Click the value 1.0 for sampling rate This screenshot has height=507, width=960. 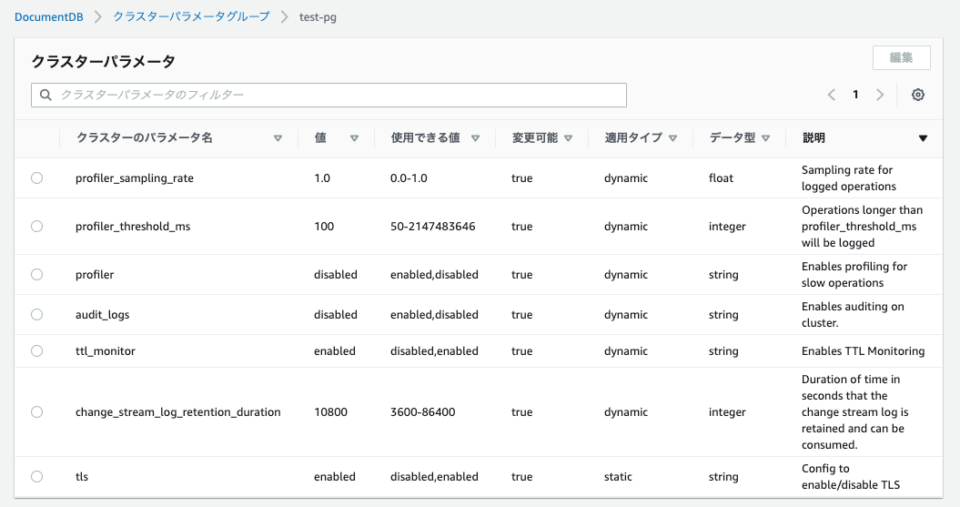click(322, 178)
